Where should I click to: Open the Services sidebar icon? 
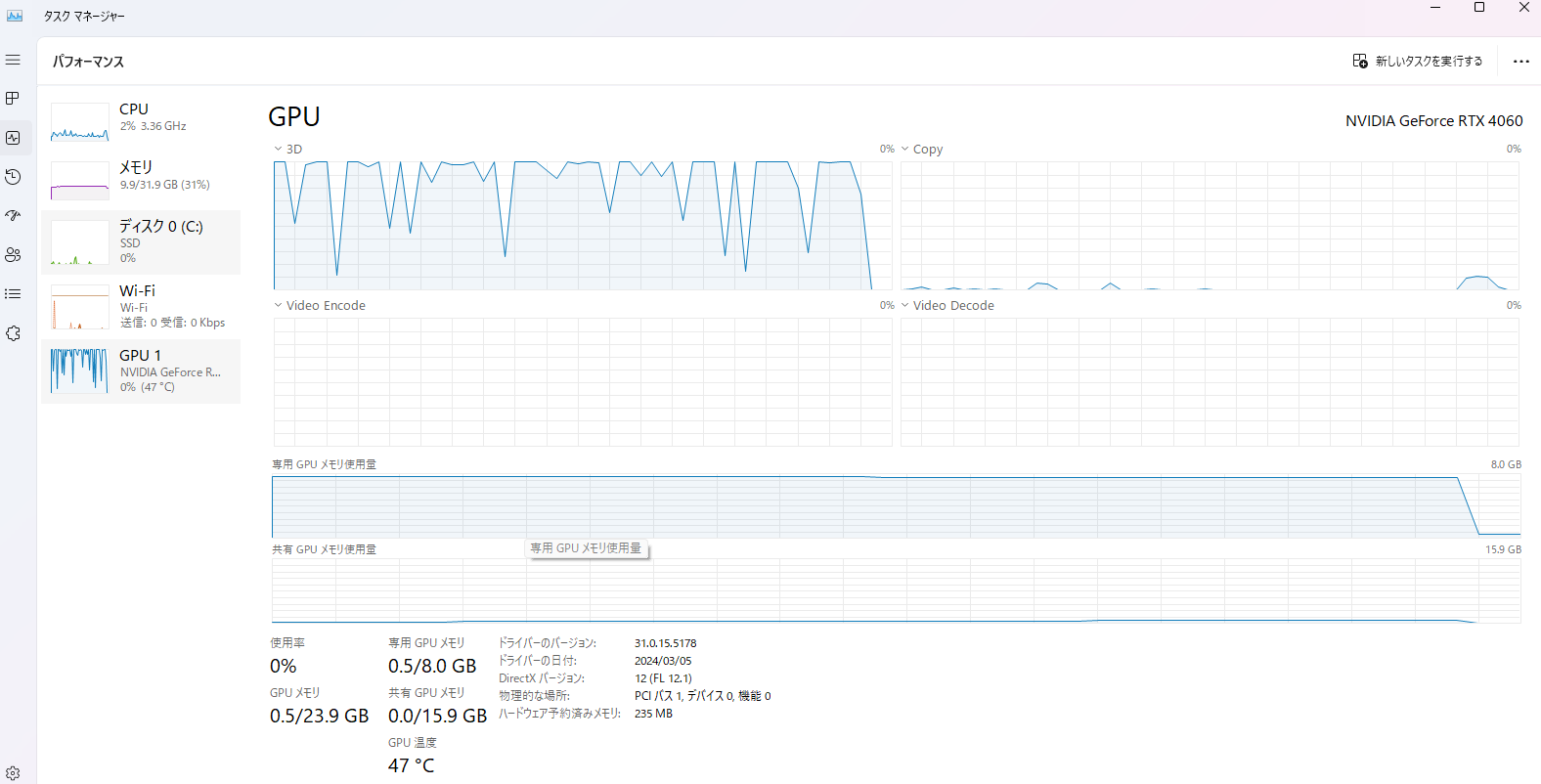pos(13,333)
